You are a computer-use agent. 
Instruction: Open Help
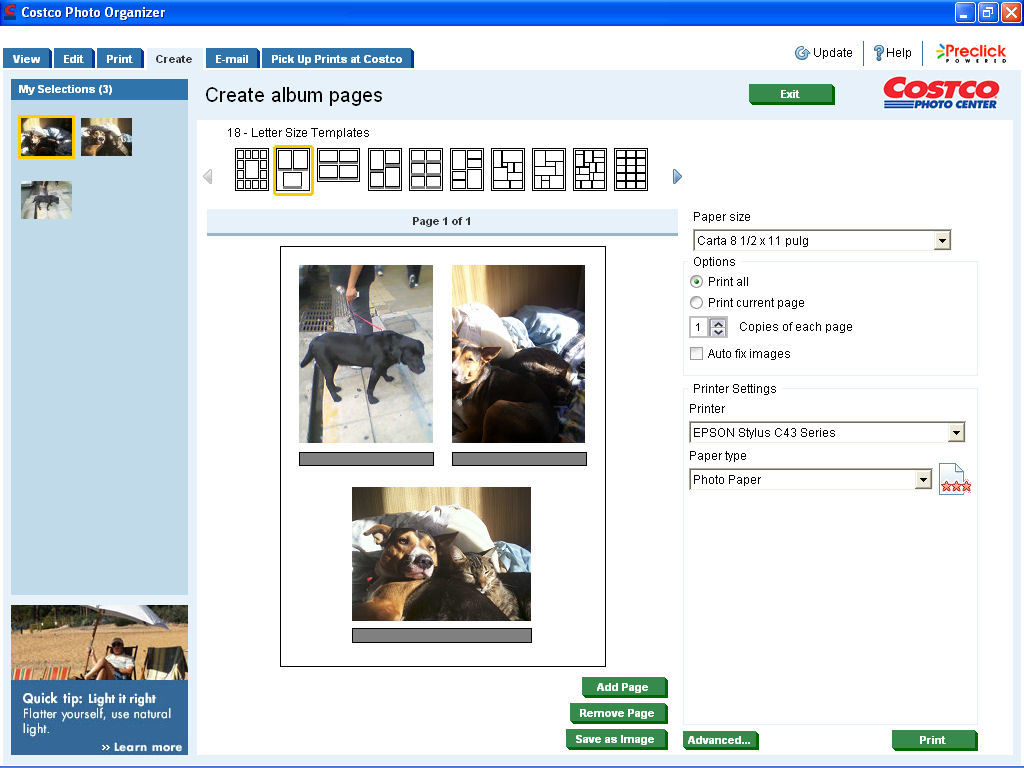[892, 53]
